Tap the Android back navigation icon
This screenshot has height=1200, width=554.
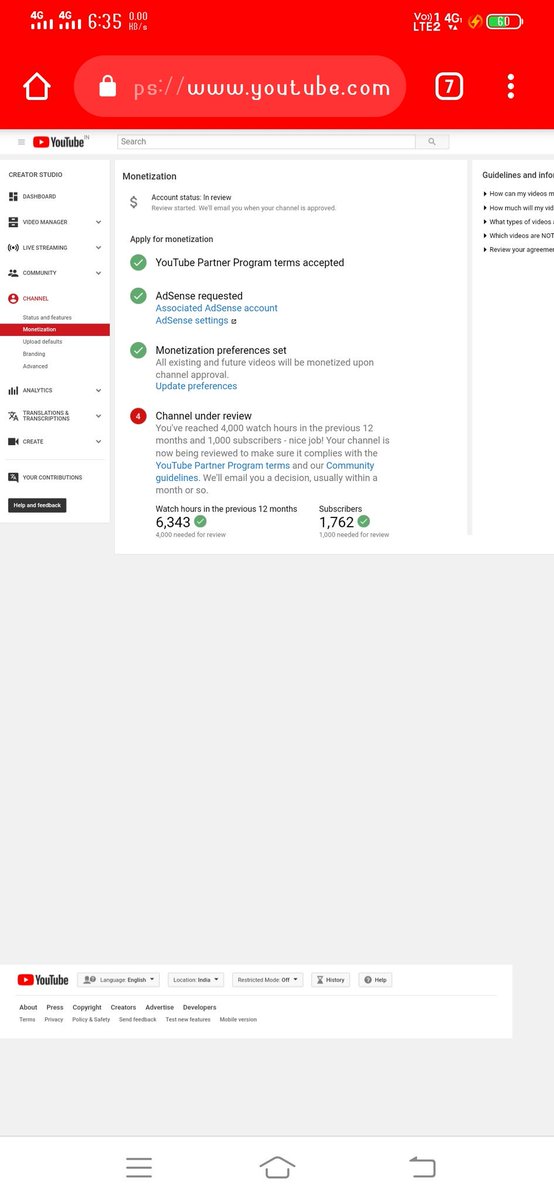coord(423,1166)
